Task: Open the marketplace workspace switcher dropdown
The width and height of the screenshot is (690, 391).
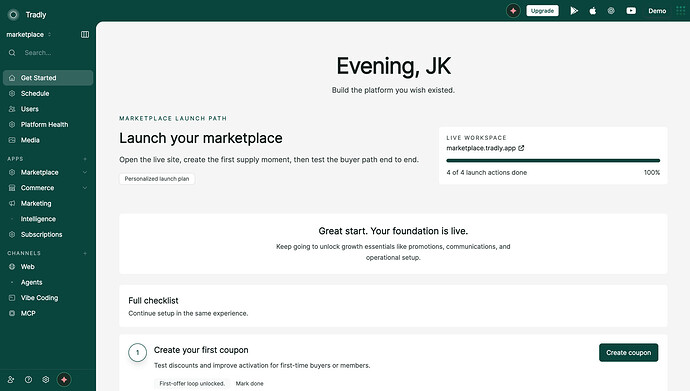Action: [29, 34]
